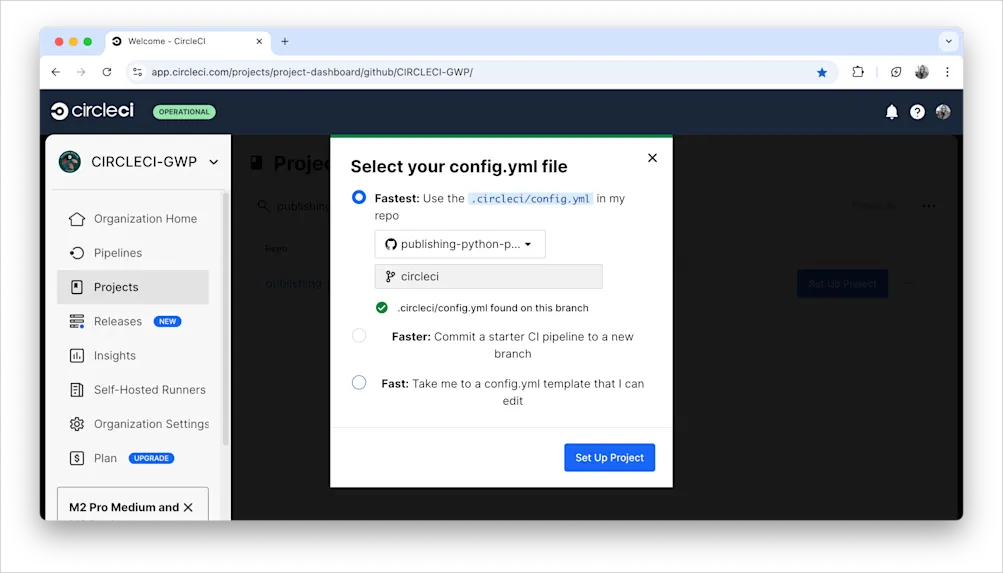
Task: Click the CircleCI logo in the header
Action: (x=92, y=111)
